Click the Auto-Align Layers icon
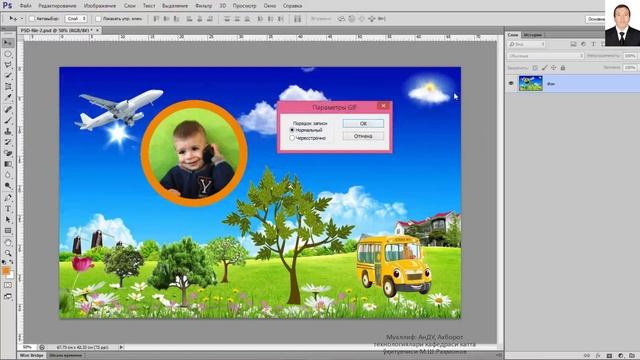This screenshot has width=640, height=360. (x=298, y=19)
